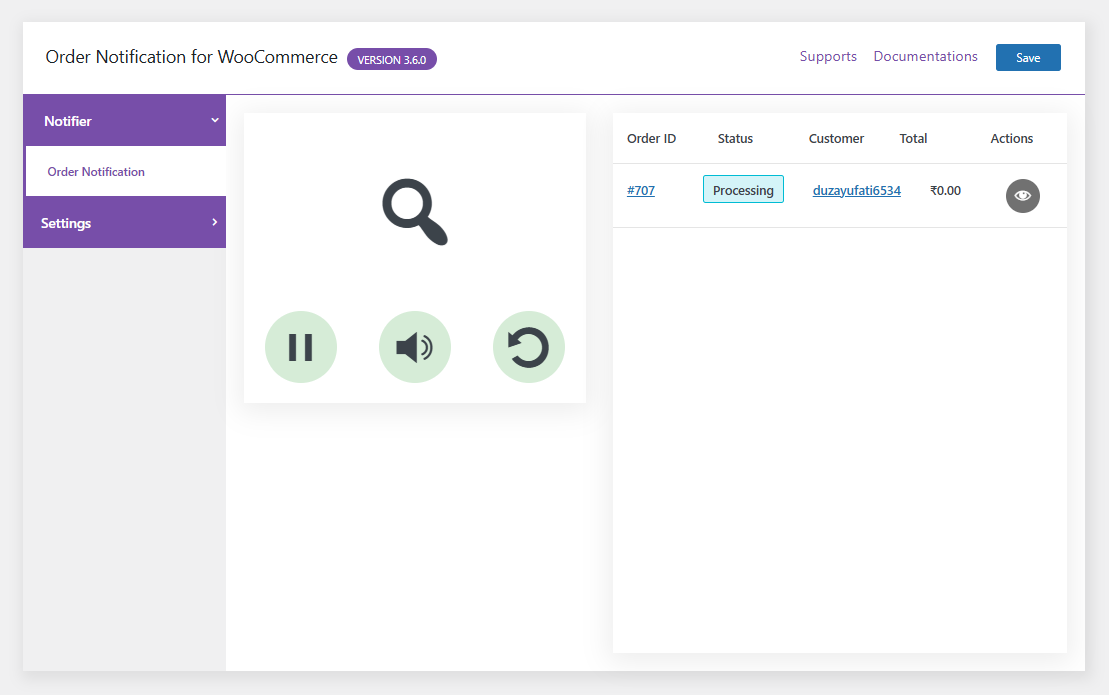Viewport: 1109px width, 695px height.
Task: Open customer duzayufati6534 profile link
Action: point(856,189)
